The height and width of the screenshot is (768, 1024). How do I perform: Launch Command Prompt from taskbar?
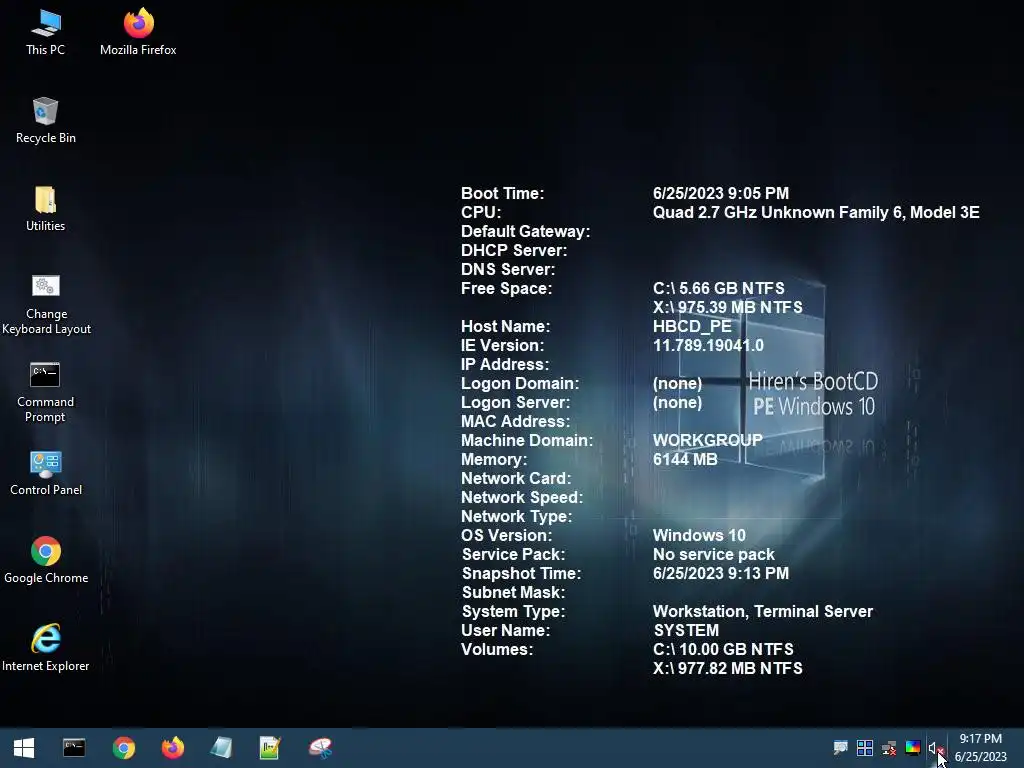point(74,748)
